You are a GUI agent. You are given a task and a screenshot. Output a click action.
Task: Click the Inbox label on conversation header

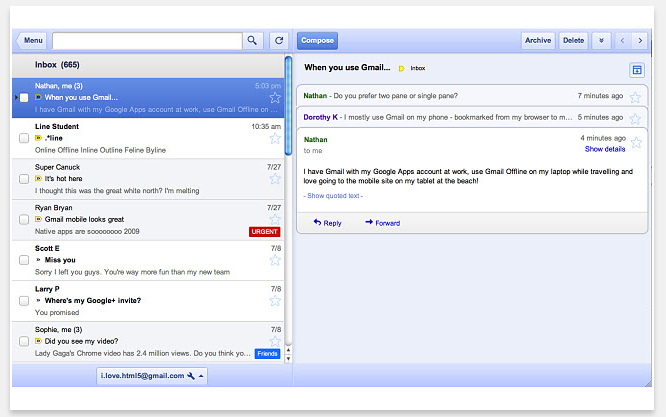coord(418,68)
